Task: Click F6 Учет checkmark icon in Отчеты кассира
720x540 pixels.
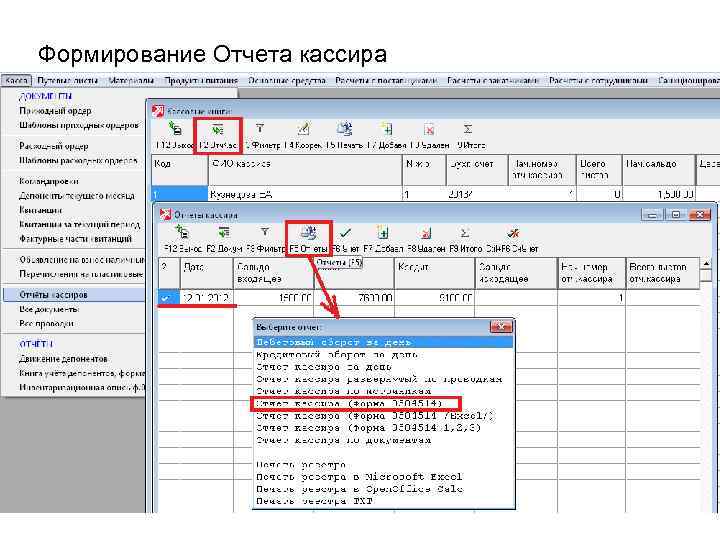Action: point(345,233)
